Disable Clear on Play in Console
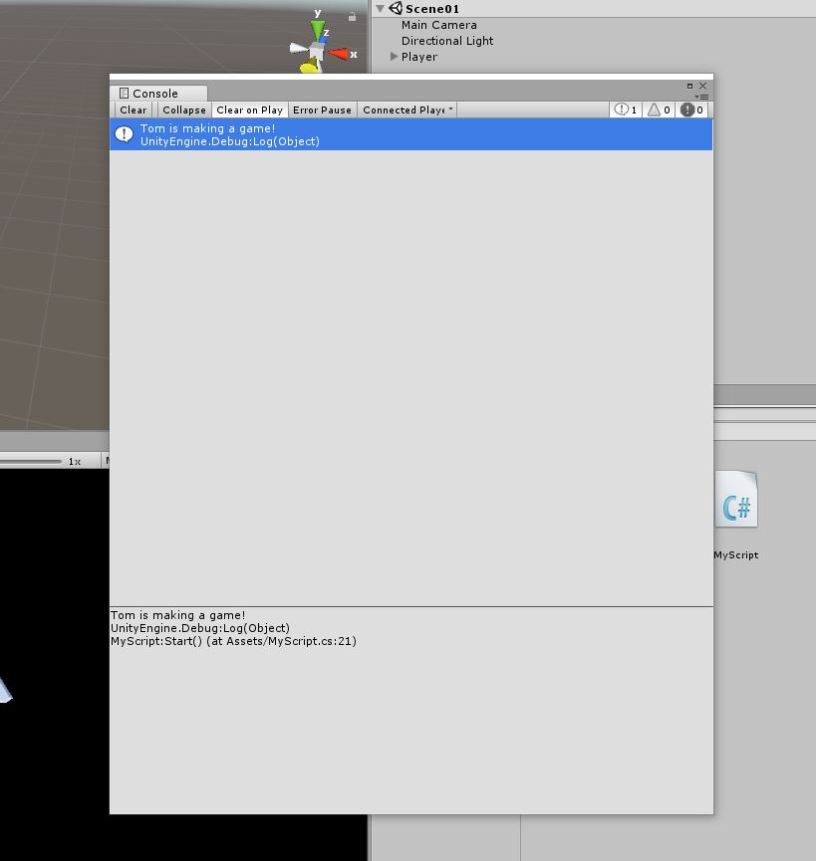This screenshot has height=861, width=816. [249, 110]
